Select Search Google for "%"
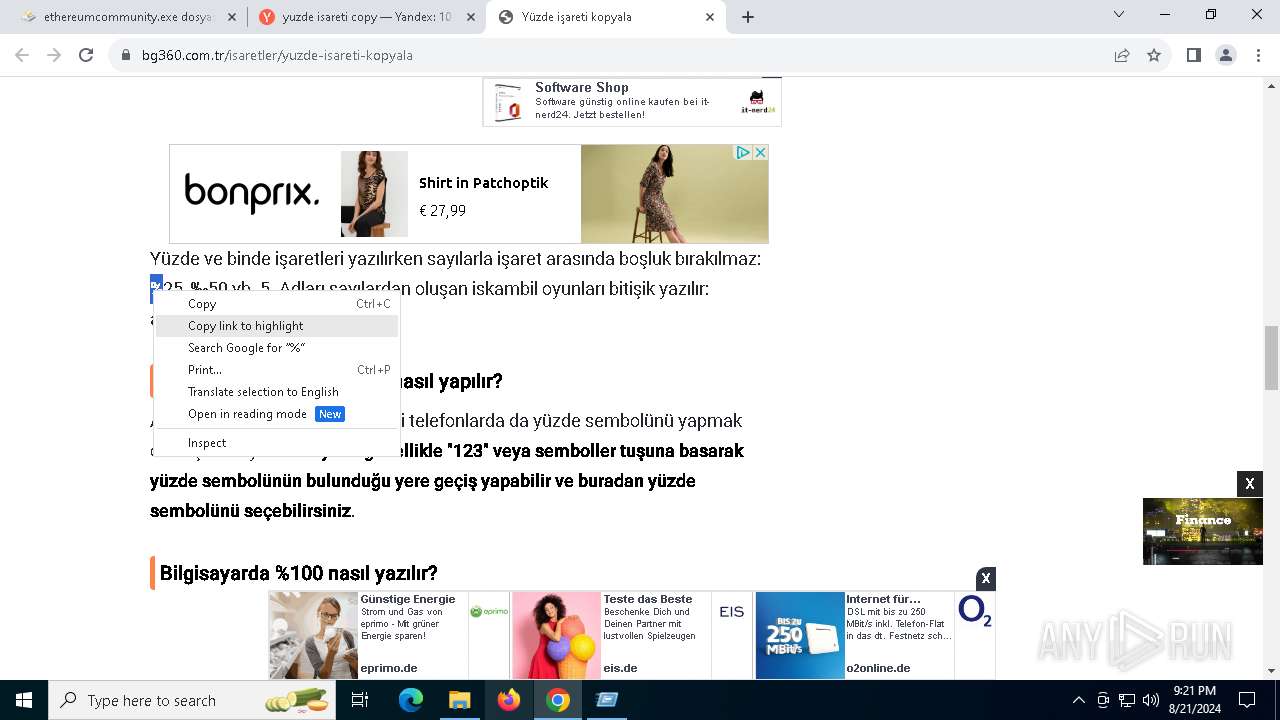This screenshot has height=720, width=1280. 277,348
